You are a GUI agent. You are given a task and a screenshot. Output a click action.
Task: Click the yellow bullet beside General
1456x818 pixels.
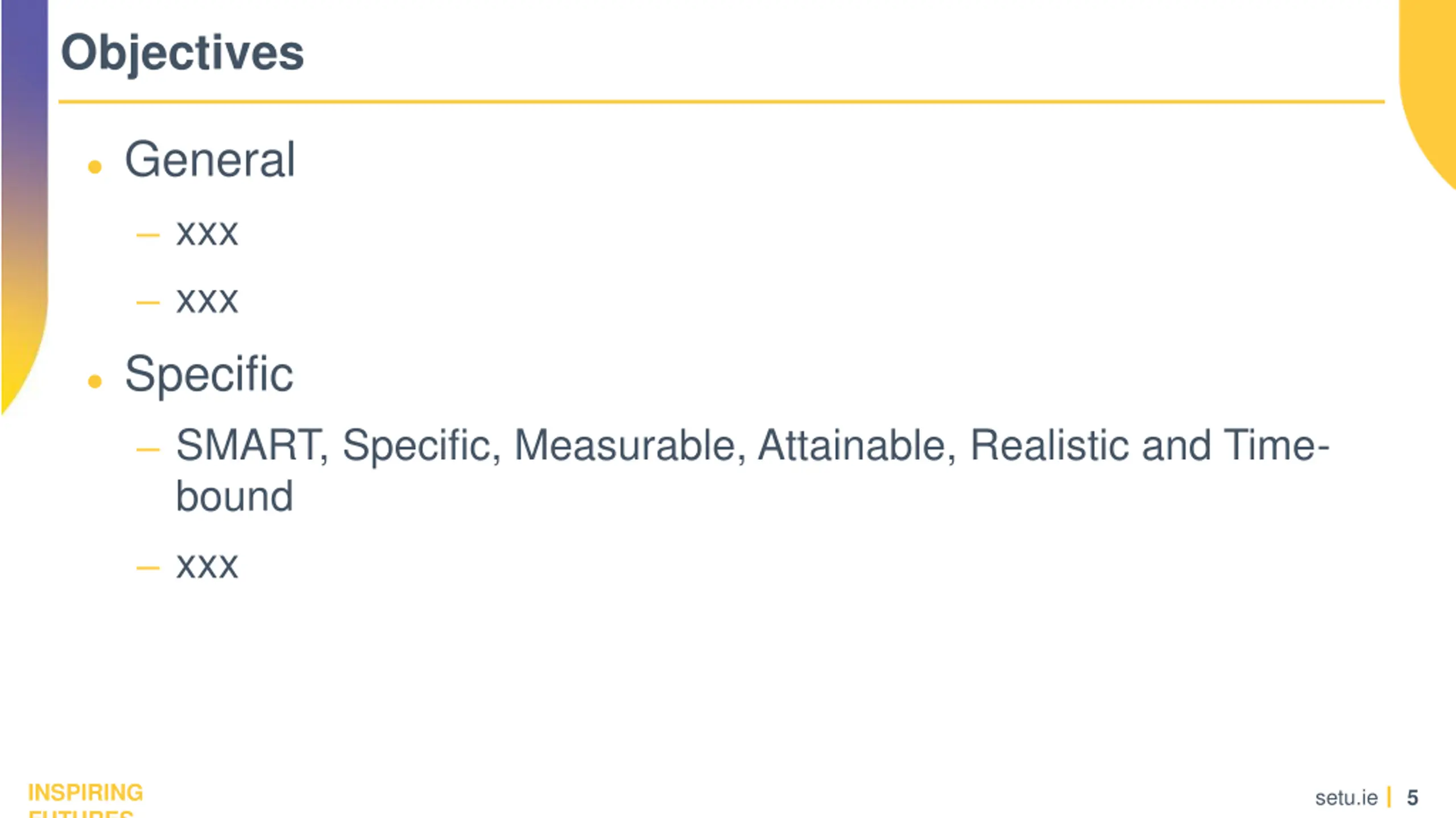[x=95, y=167]
